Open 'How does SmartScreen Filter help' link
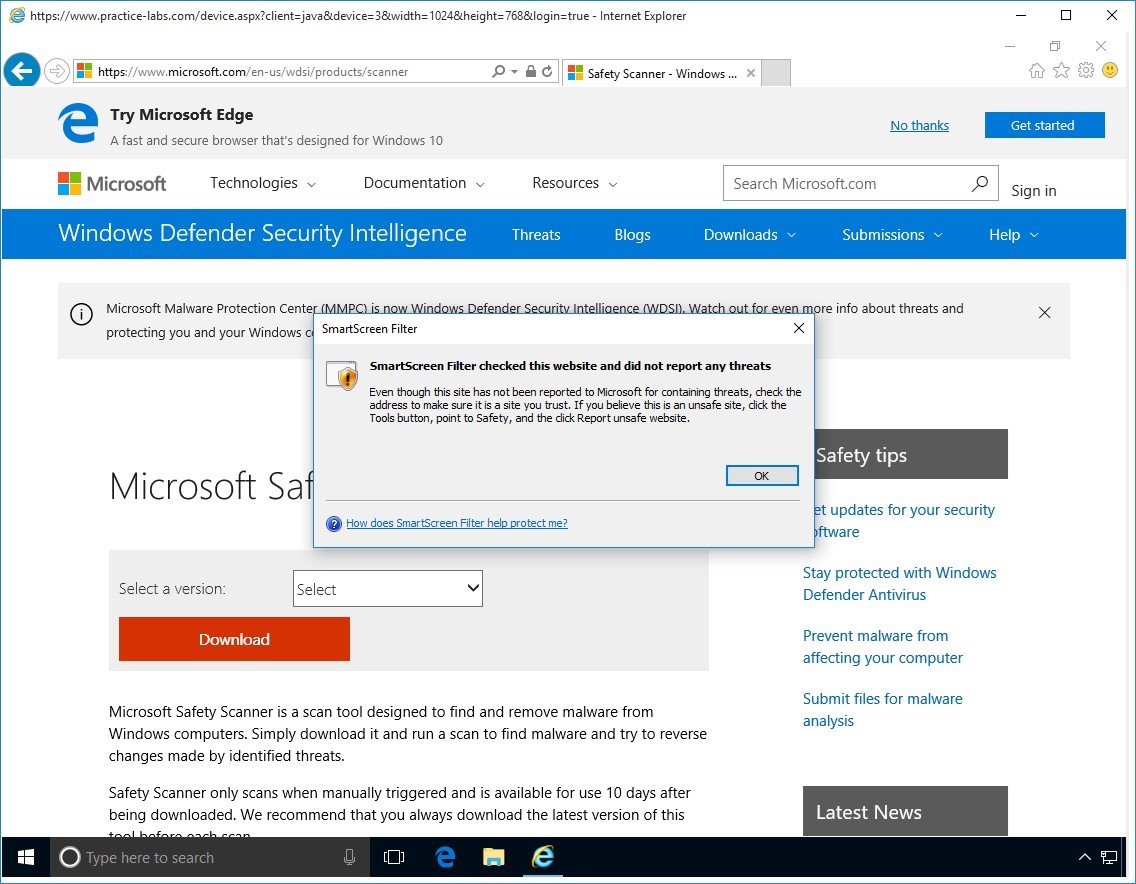Screen dimensions: 1136x884 click(457, 523)
